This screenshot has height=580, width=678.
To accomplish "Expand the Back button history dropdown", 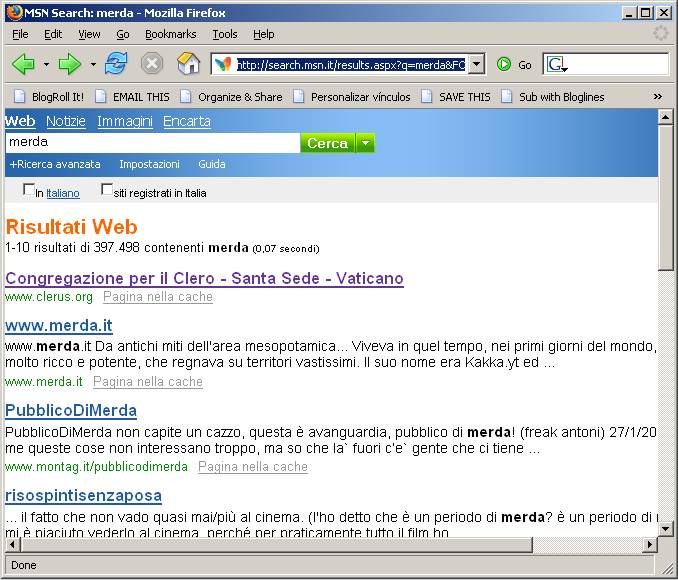I will click(x=46, y=64).
